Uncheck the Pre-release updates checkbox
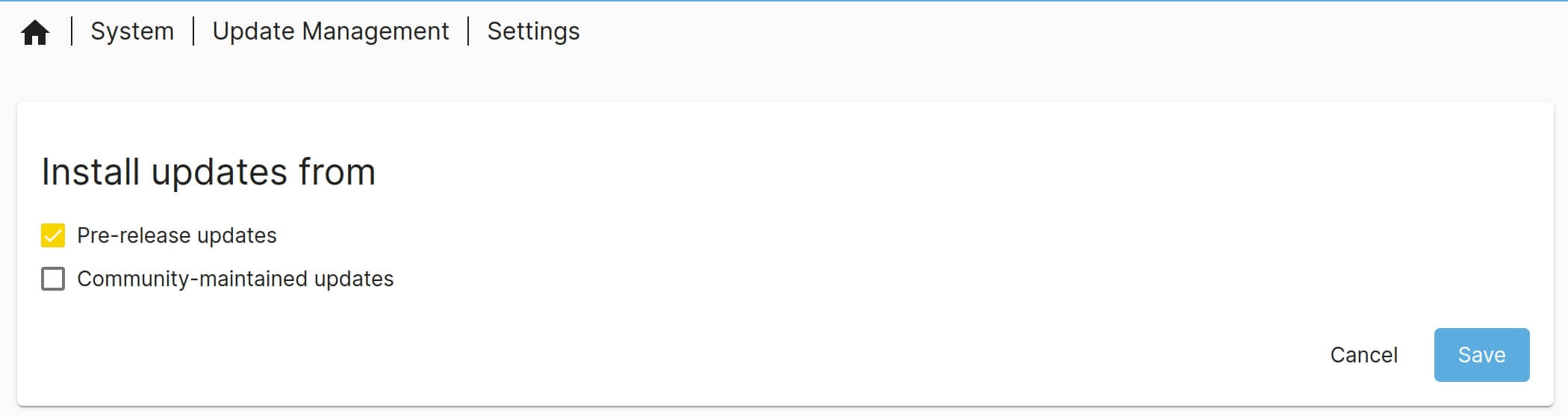 pyautogui.click(x=53, y=235)
